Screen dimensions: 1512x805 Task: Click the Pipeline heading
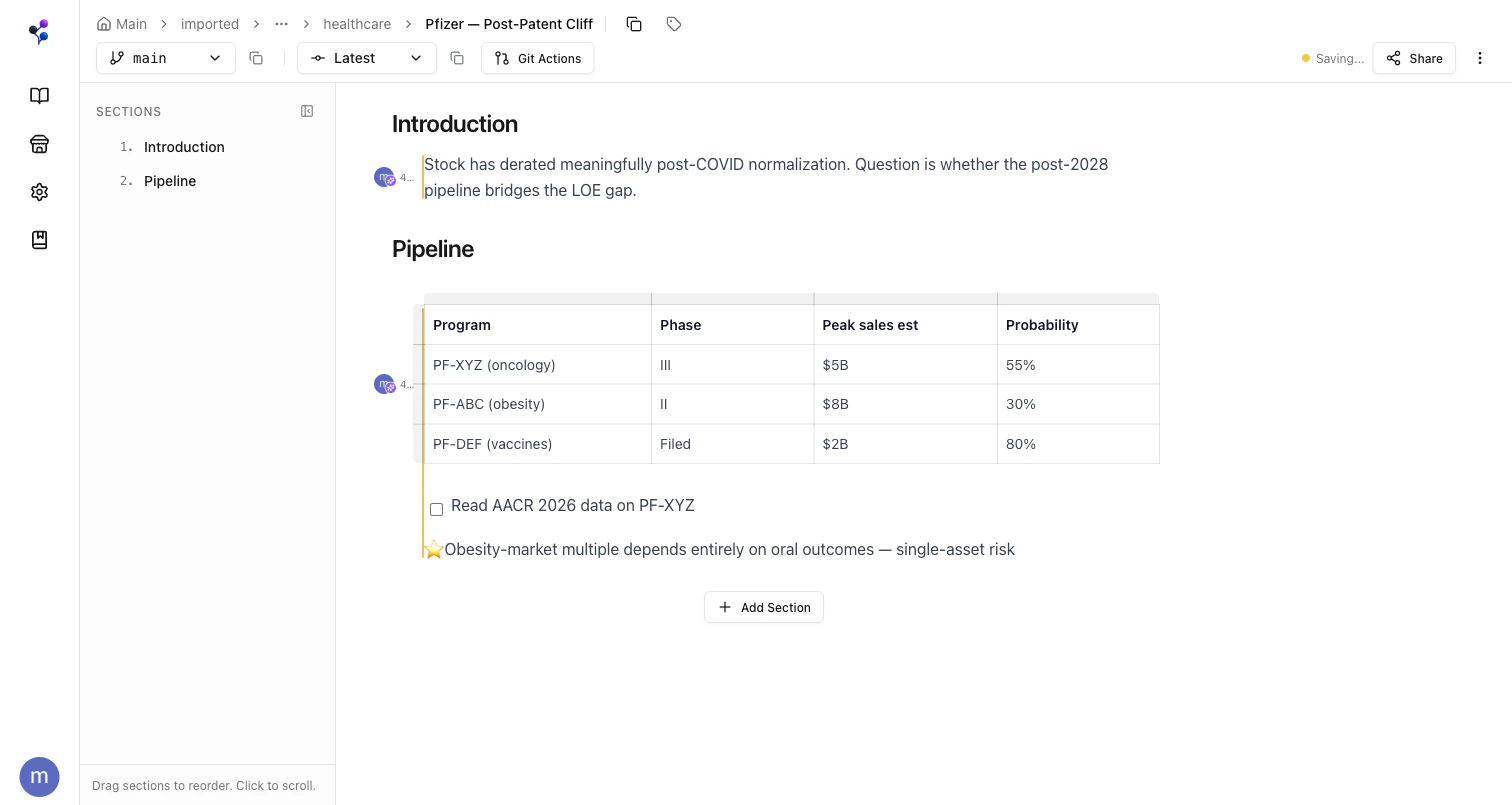click(x=433, y=249)
